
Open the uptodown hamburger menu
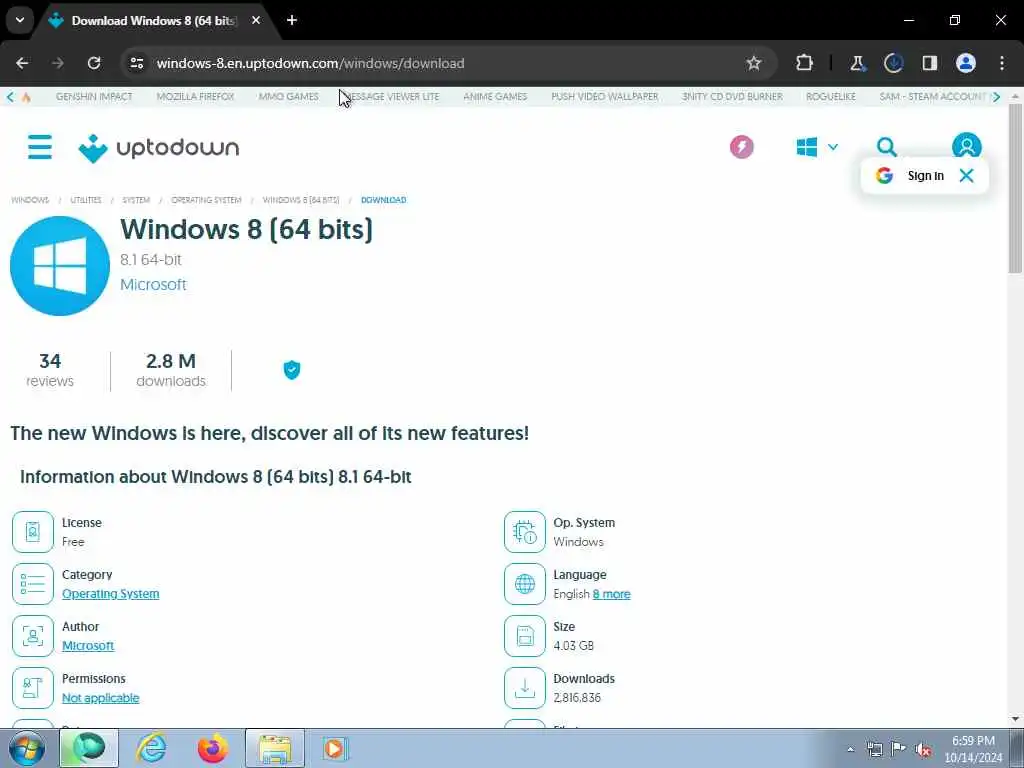pos(40,147)
